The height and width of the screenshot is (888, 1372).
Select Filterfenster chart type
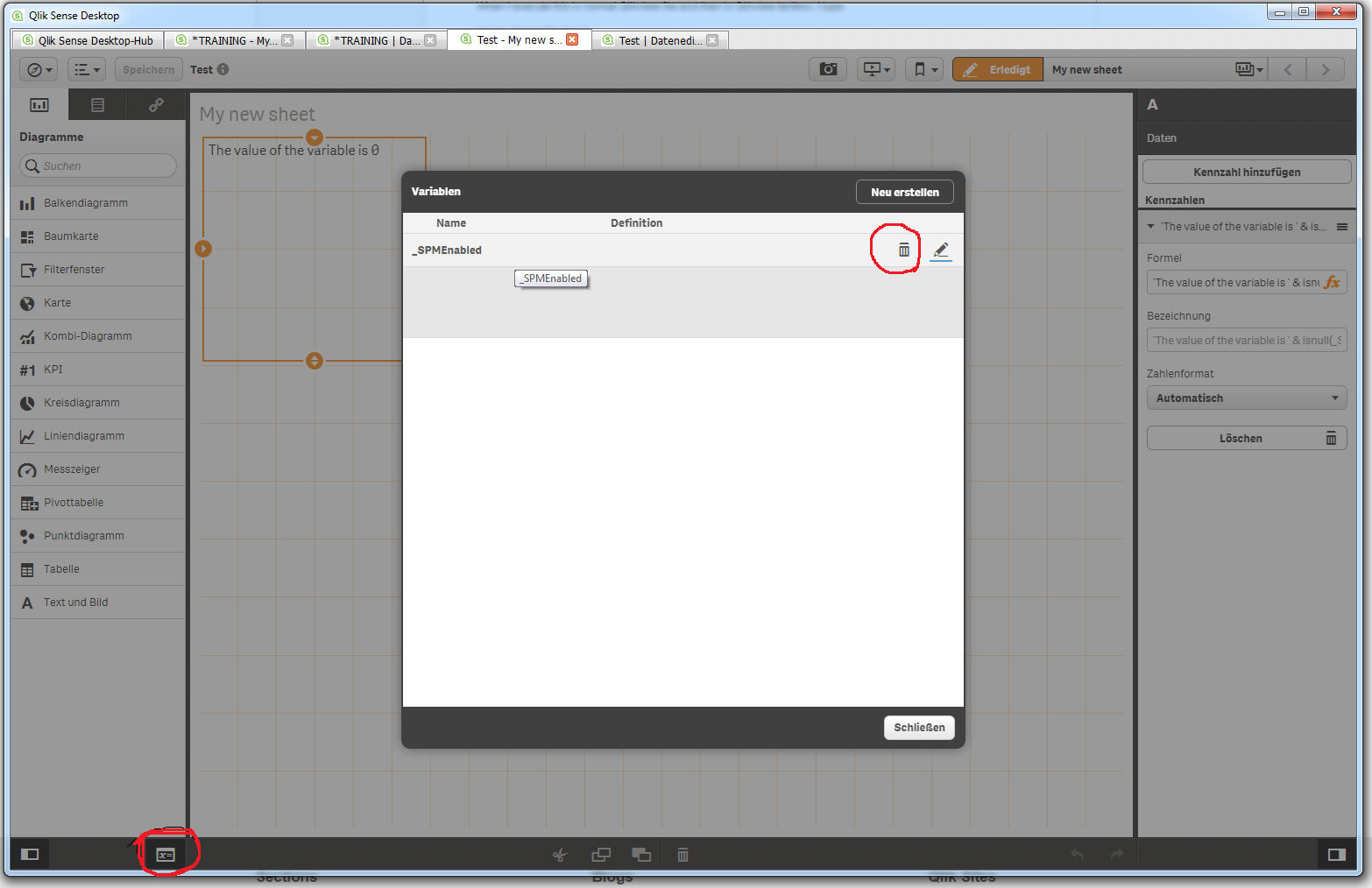click(x=98, y=270)
